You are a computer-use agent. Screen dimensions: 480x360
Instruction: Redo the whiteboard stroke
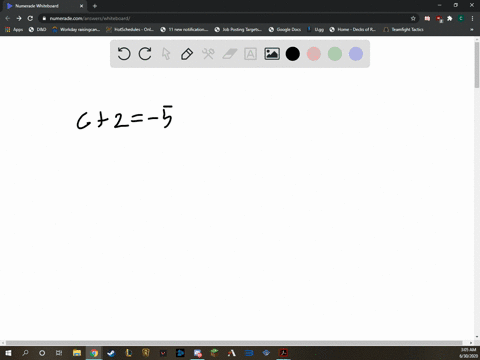pos(145,54)
